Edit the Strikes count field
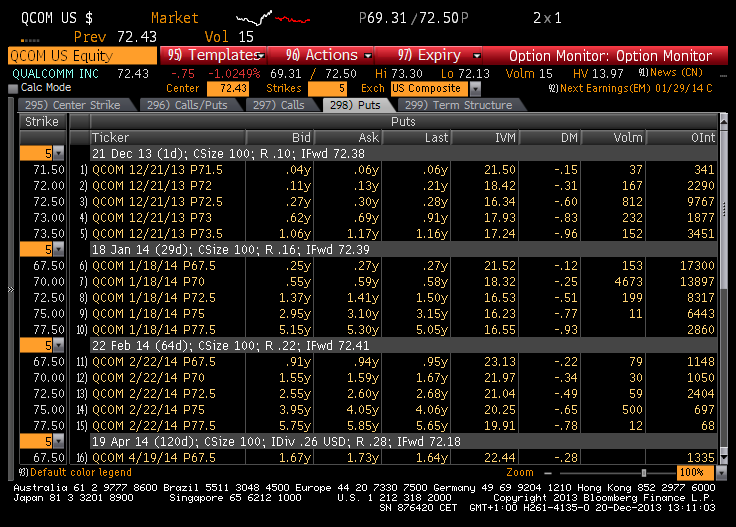 [327, 89]
